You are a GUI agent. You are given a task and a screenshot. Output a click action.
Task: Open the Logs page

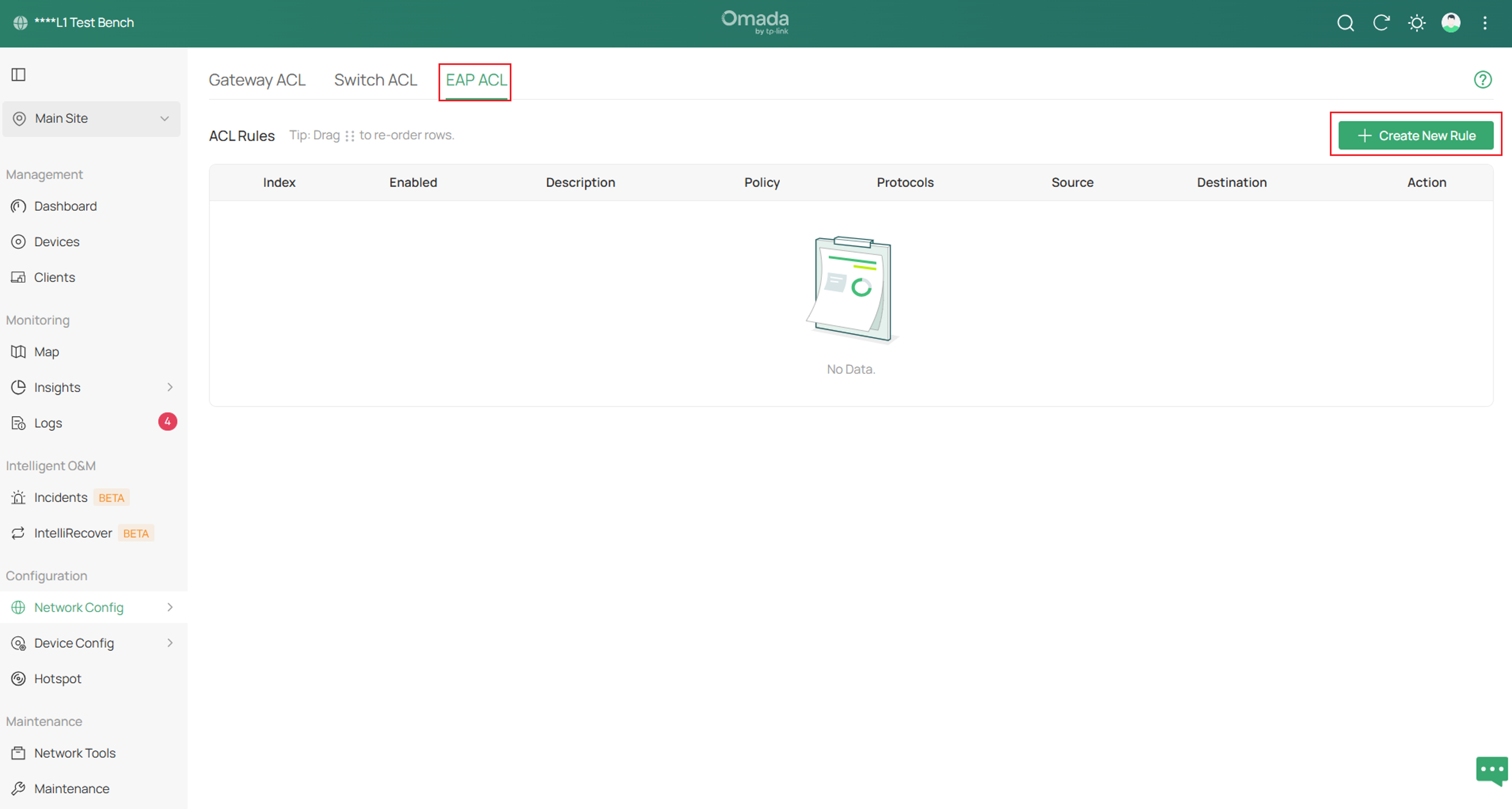pyautogui.click(x=48, y=423)
